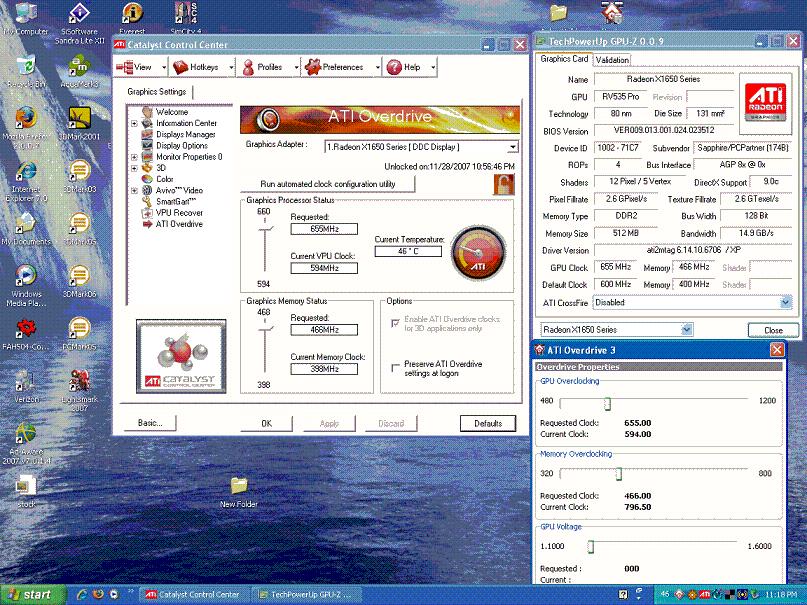Viewport: 807px width, 605px height.
Task: Click the Welcome icon in the settings tree
Action: (147, 112)
